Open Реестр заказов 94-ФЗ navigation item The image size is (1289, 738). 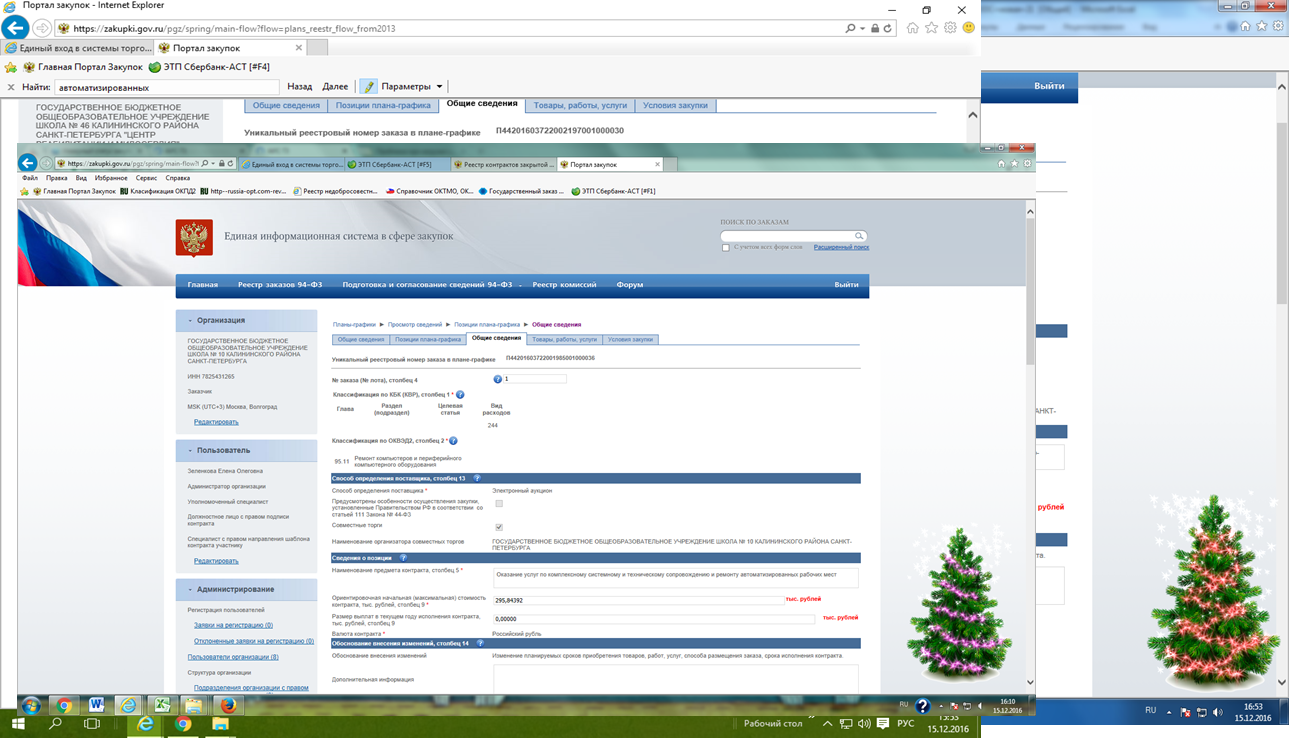tap(280, 285)
